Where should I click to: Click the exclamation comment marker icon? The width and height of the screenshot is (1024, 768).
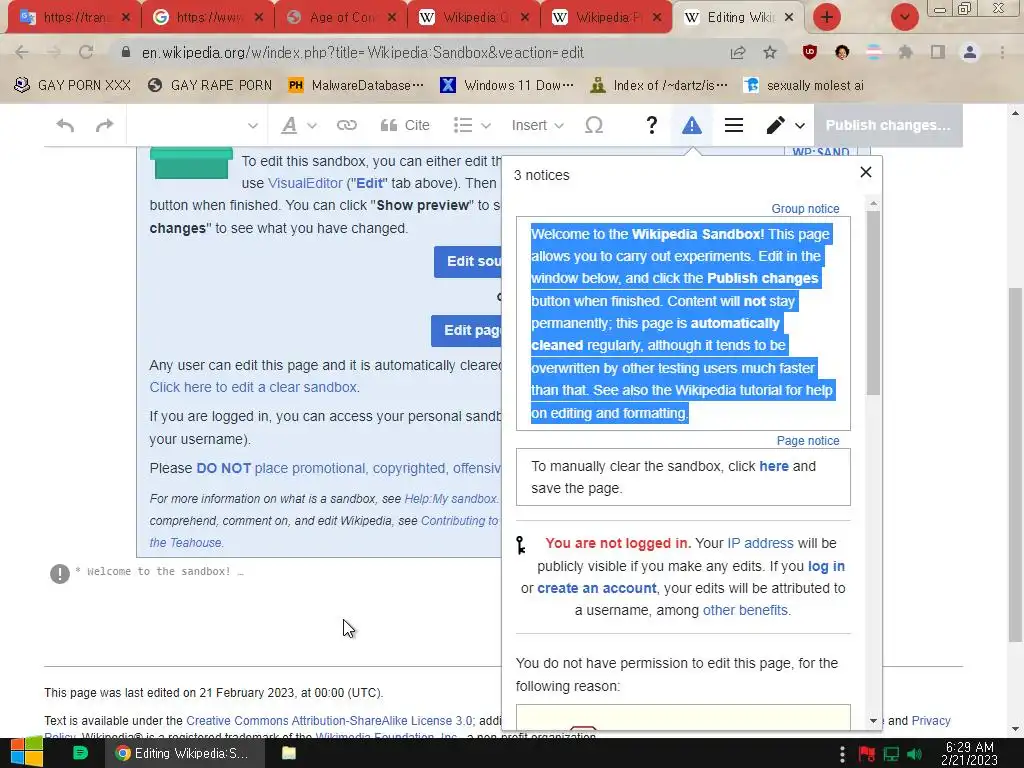(x=60, y=574)
